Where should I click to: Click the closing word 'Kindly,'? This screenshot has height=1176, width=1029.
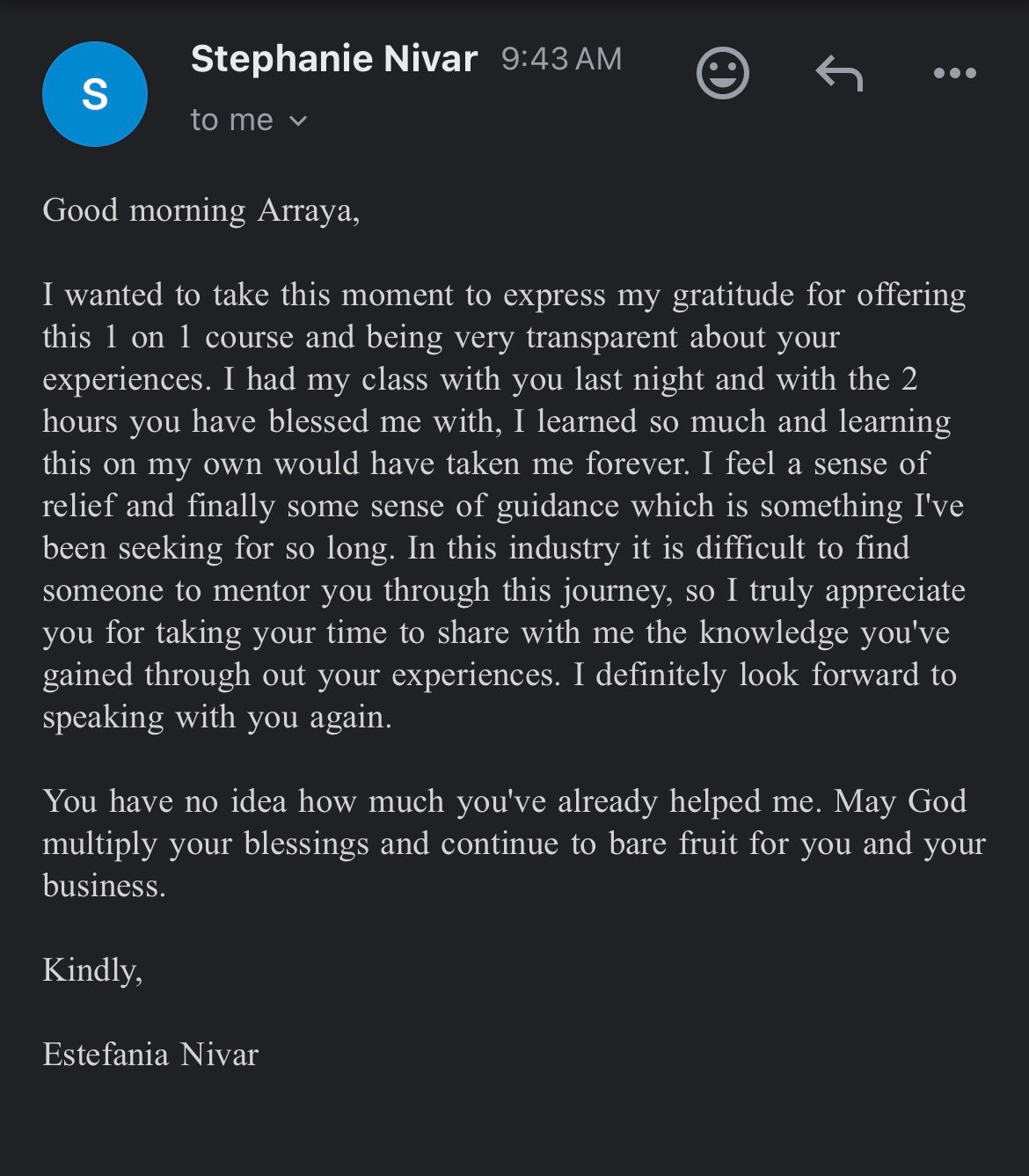pos(92,971)
